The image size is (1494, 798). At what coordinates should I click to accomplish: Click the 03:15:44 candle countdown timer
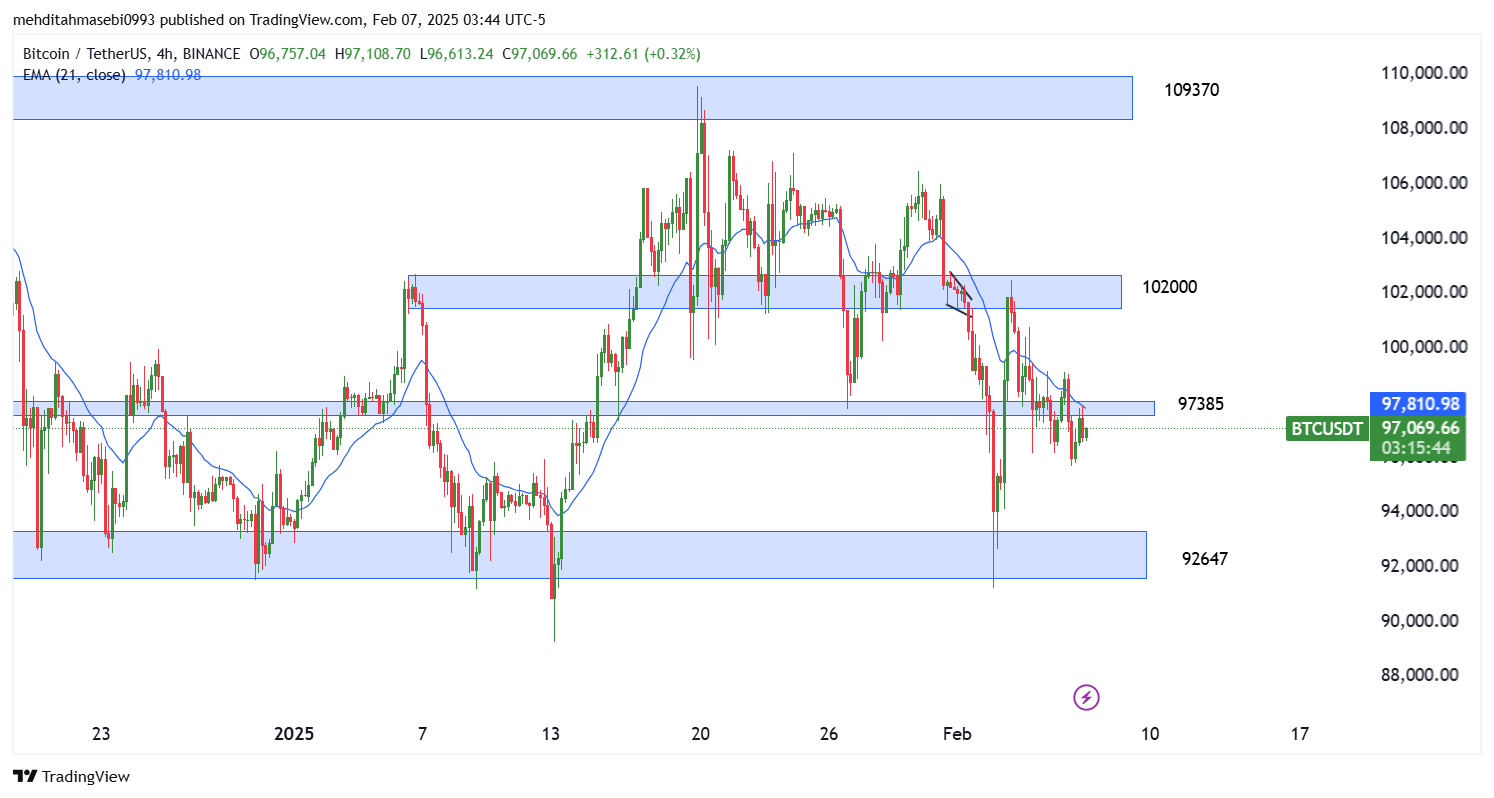pos(1418,448)
